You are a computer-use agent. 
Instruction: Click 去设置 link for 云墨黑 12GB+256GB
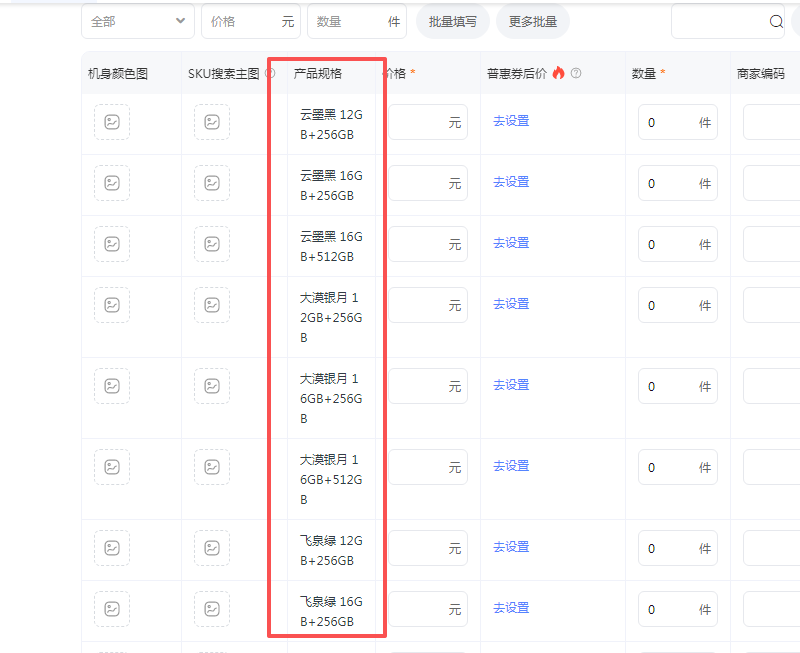(511, 121)
